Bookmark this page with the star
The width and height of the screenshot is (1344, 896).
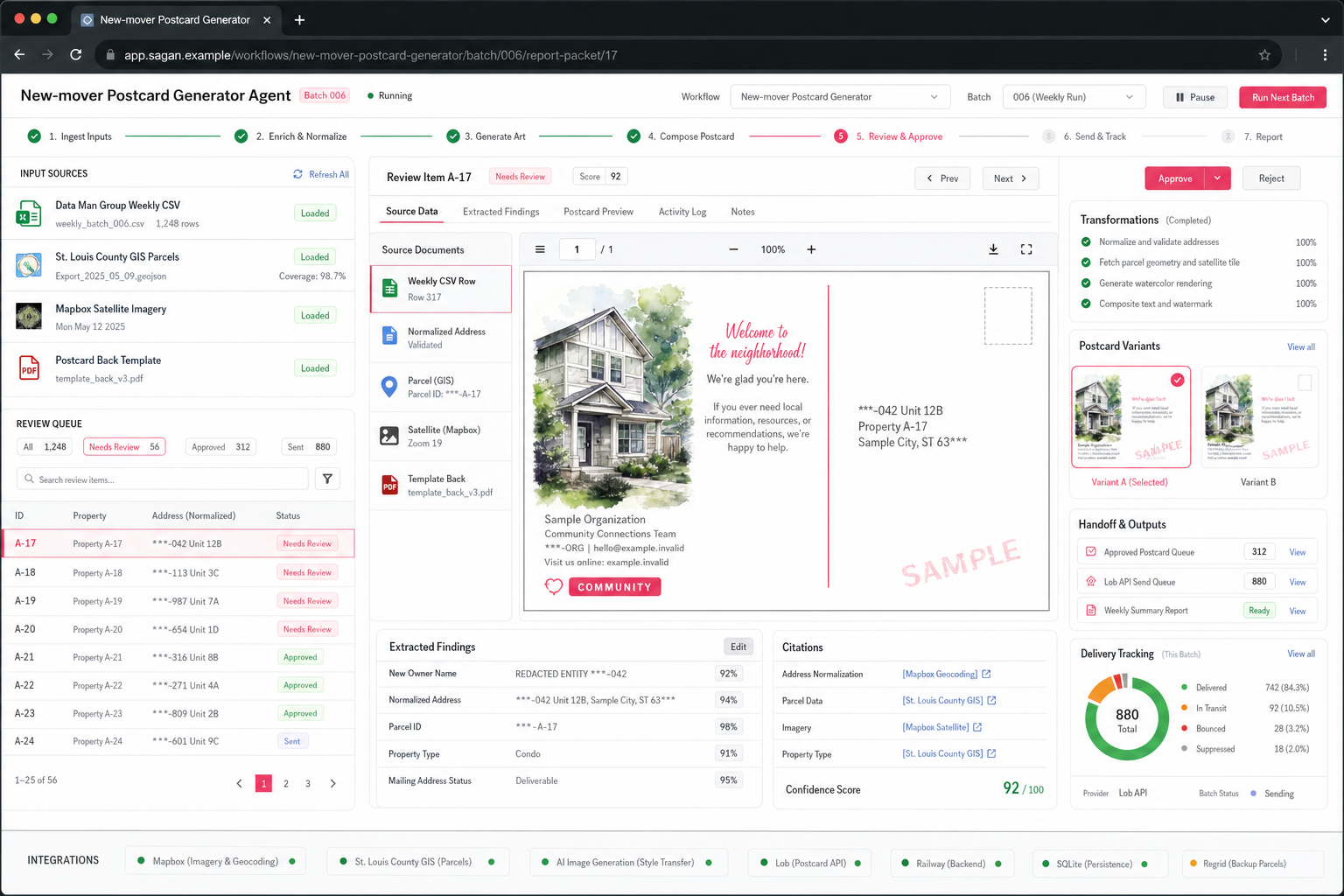coord(1264,55)
